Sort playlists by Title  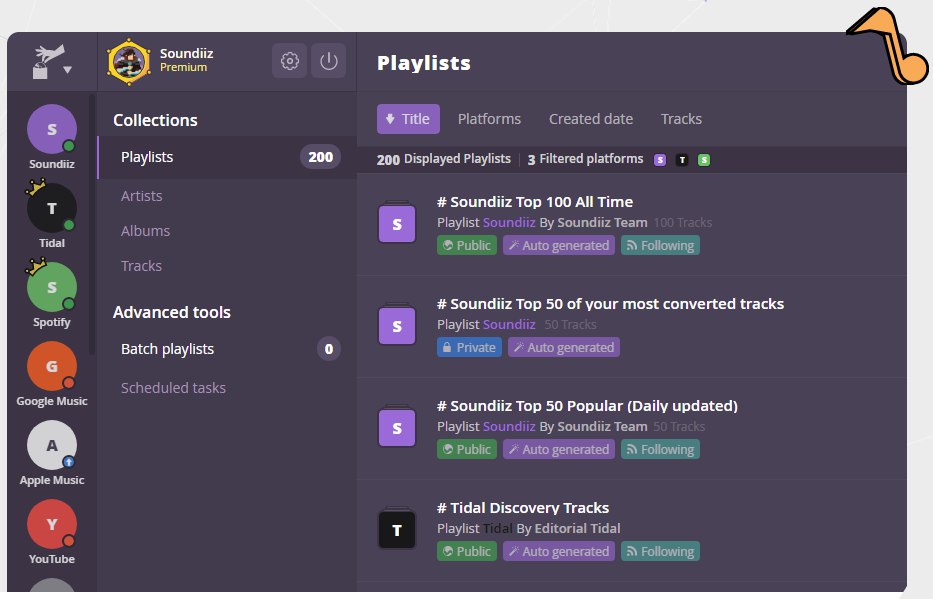(x=408, y=119)
